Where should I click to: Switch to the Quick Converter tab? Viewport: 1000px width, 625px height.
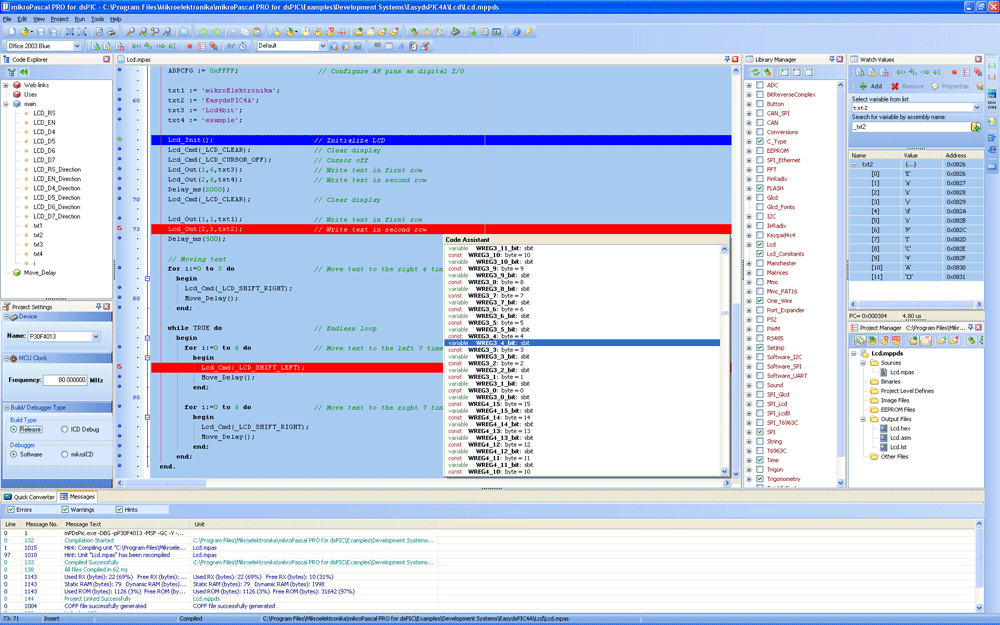(29, 497)
